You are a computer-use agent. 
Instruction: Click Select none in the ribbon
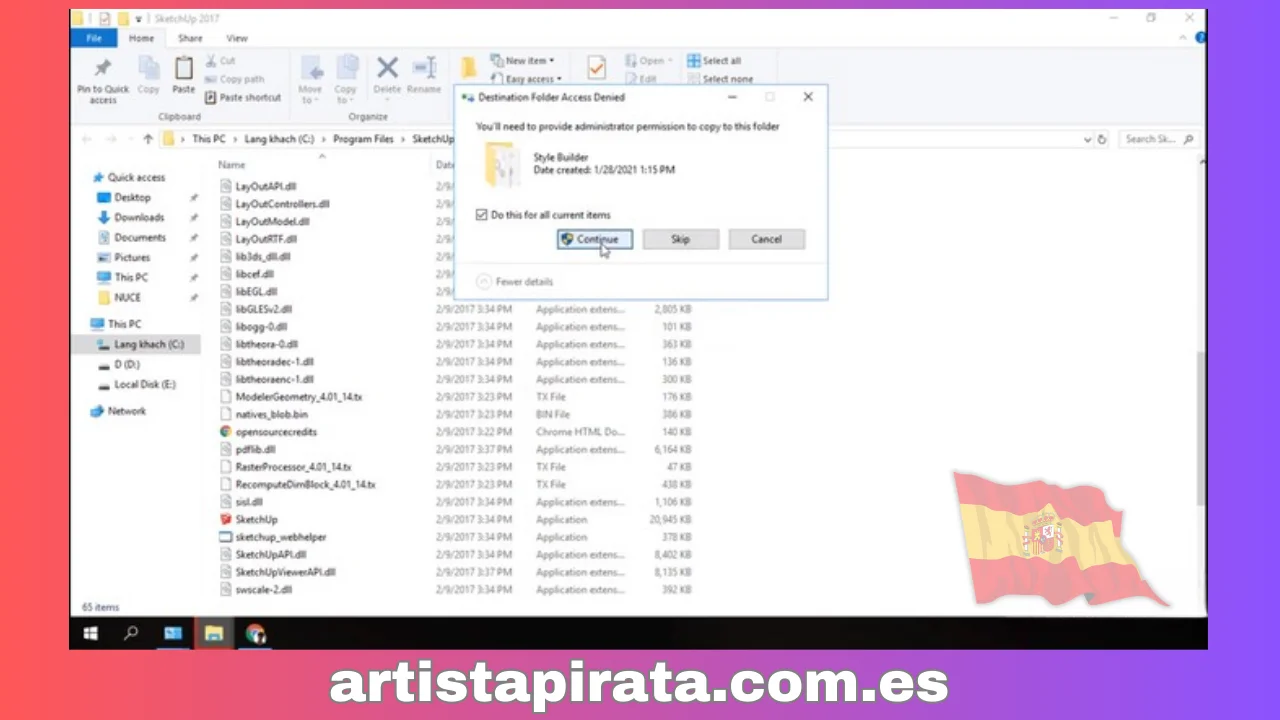click(719, 79)
